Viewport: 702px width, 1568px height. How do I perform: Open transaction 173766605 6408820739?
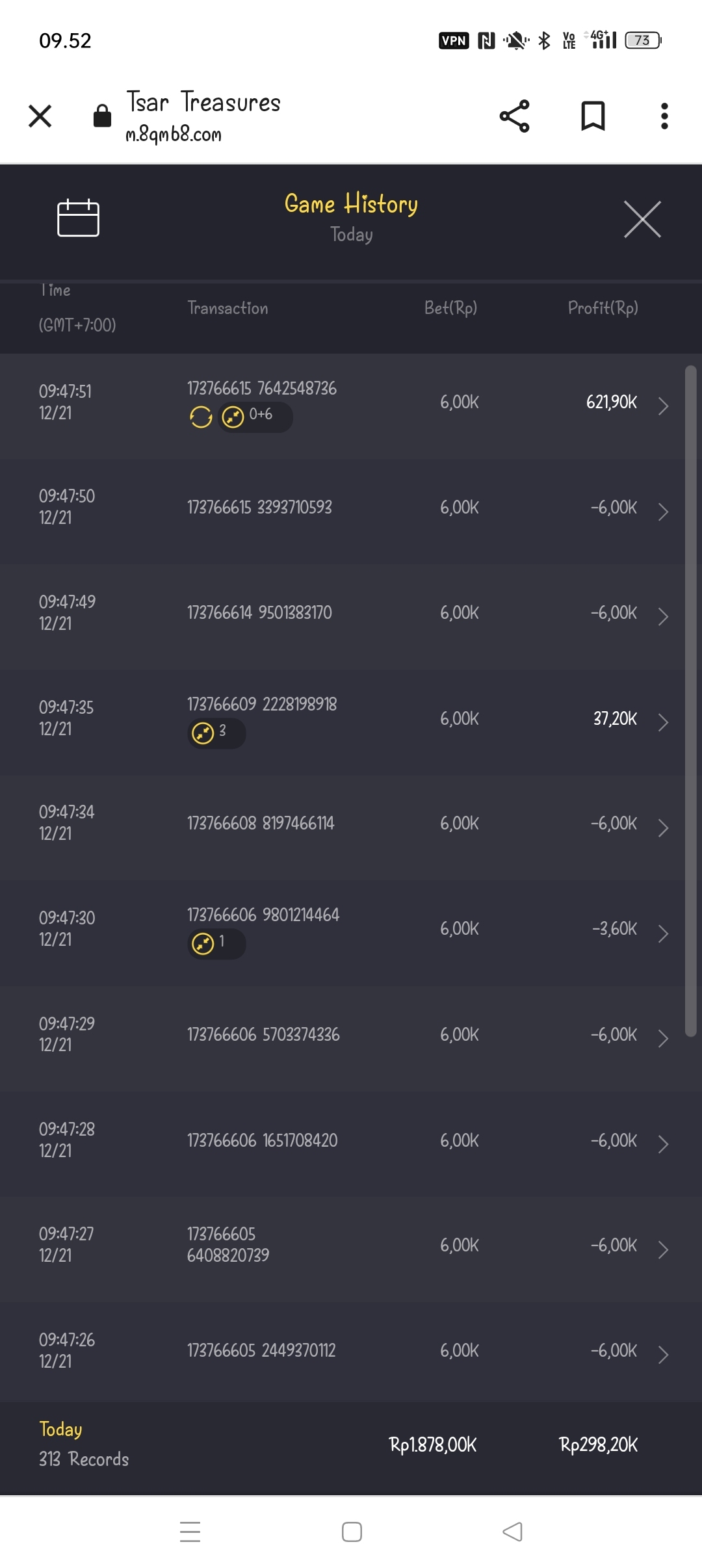click(x=228, y=1244)
